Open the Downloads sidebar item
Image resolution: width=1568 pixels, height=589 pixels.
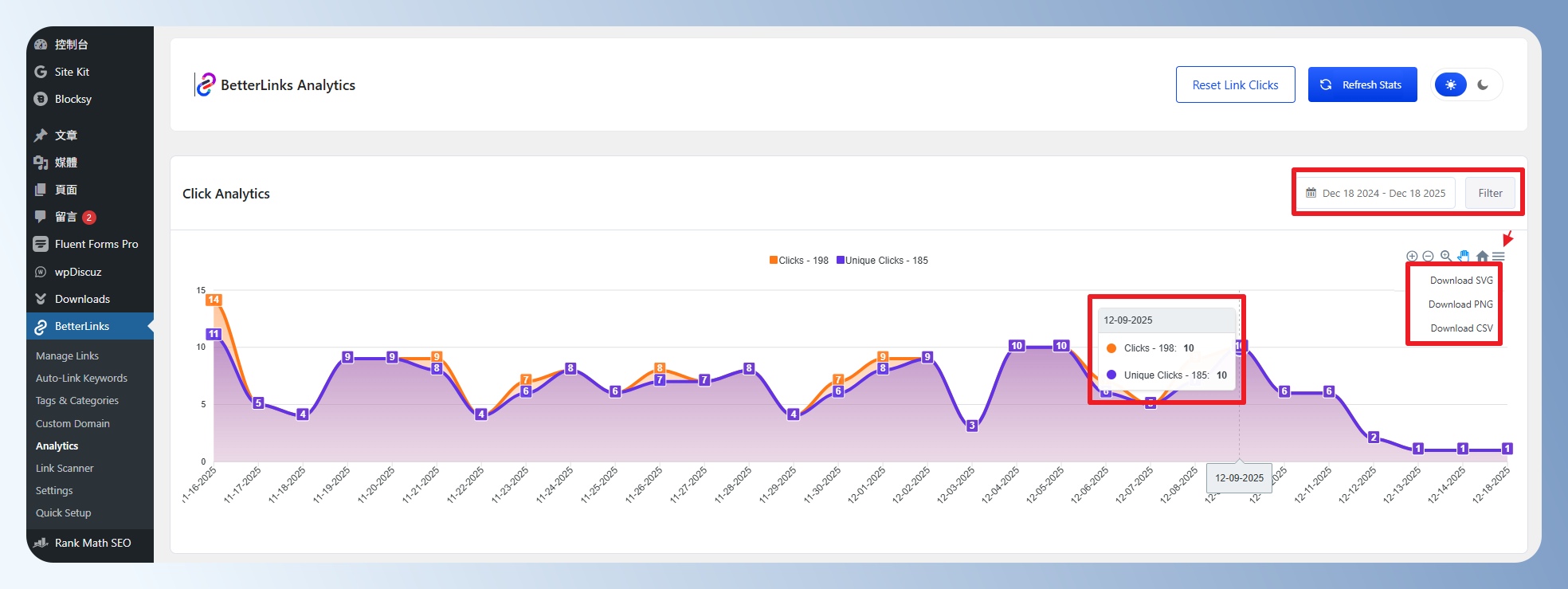[x=82, y=299]
